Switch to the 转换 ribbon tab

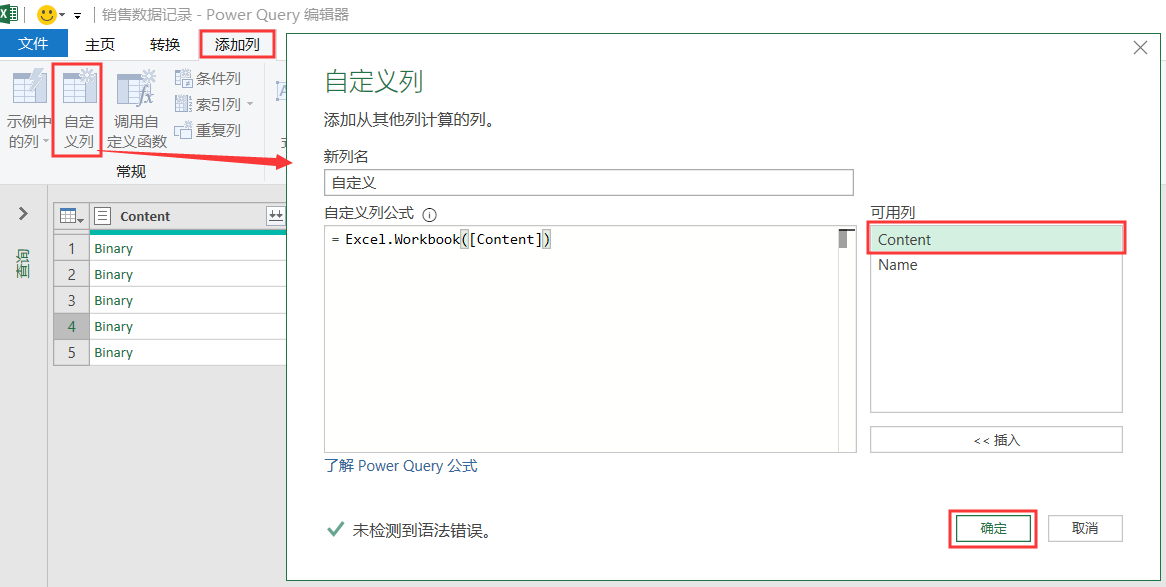pyautogui.click(x=164, y=45)
